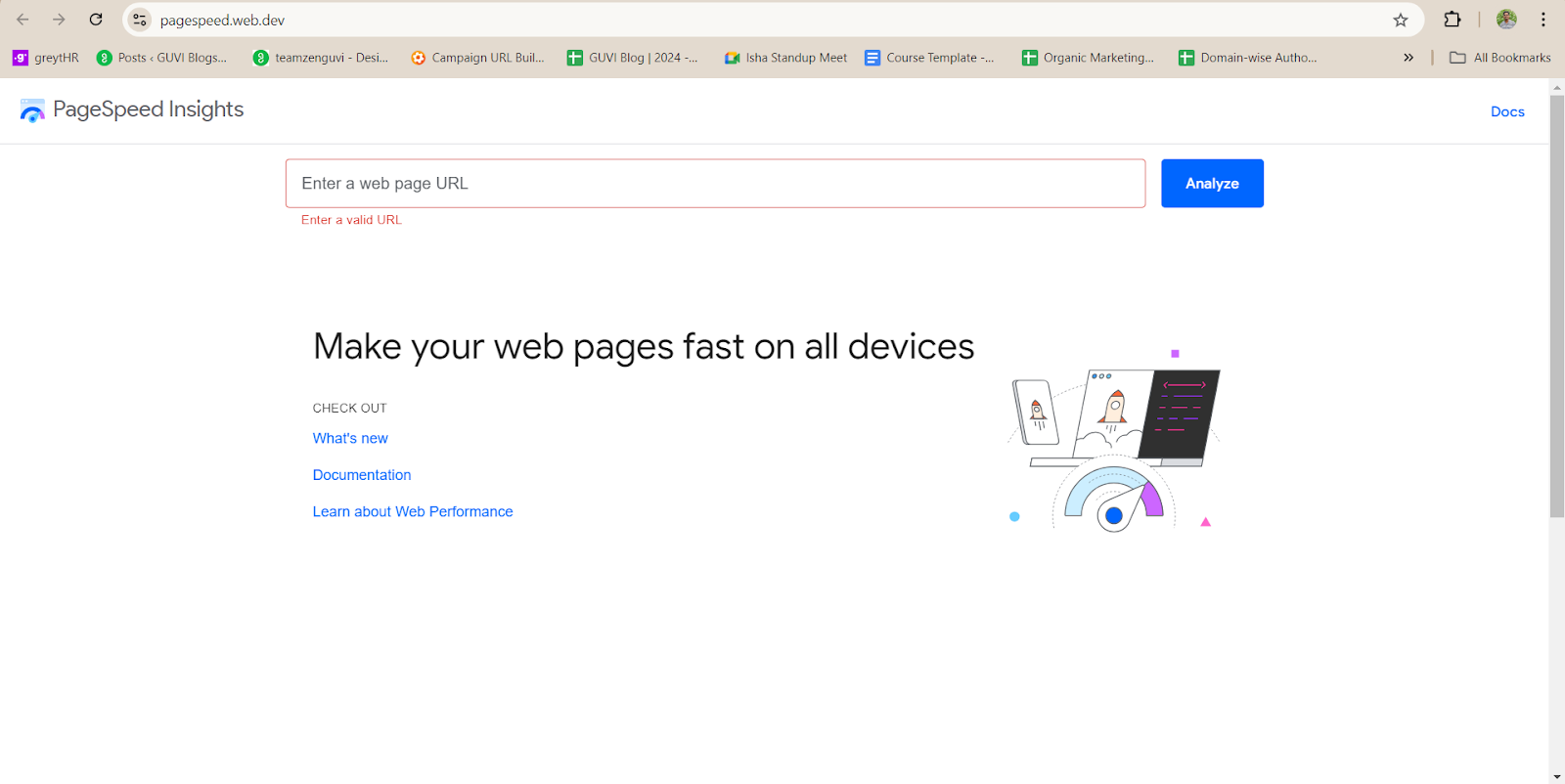
Task: Click the scrollbar down arrow
Action: [1556, 776]
